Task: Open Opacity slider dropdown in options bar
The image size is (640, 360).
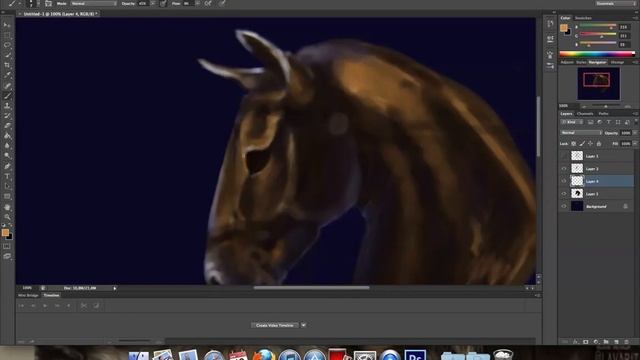Action: click(x=153, y=3)
